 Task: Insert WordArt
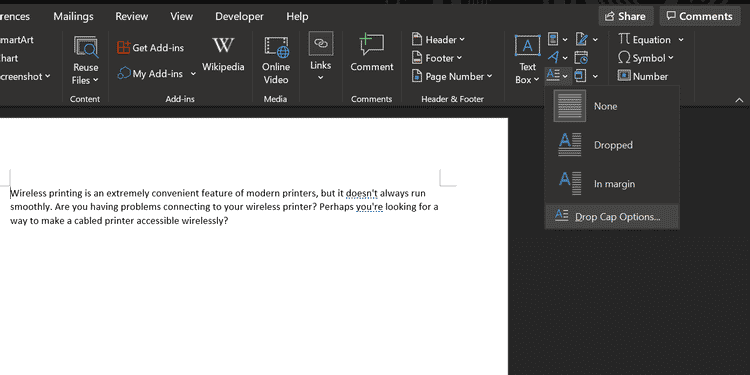point(553,57)
